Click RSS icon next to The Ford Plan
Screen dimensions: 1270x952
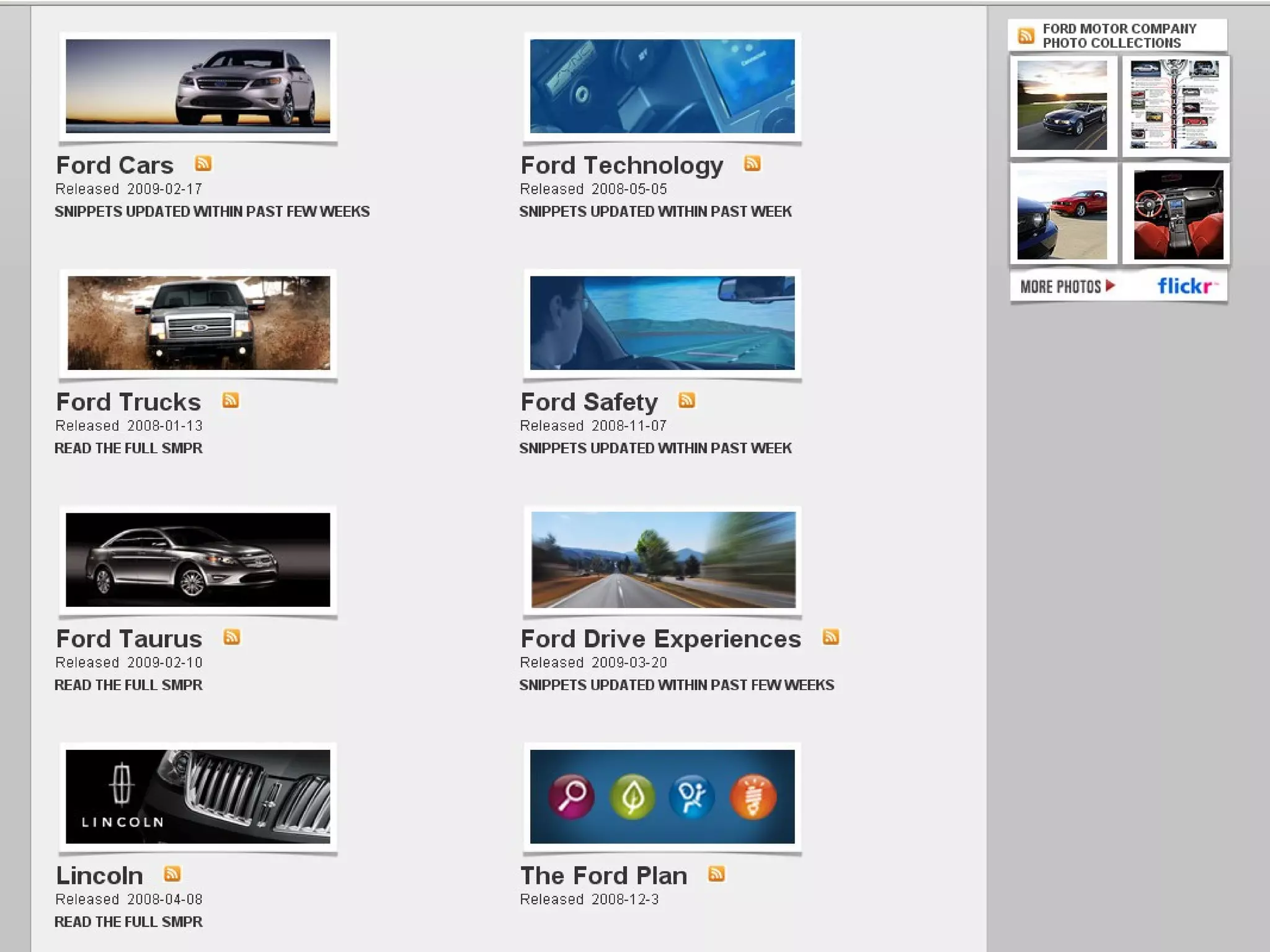tap(716, 873)
